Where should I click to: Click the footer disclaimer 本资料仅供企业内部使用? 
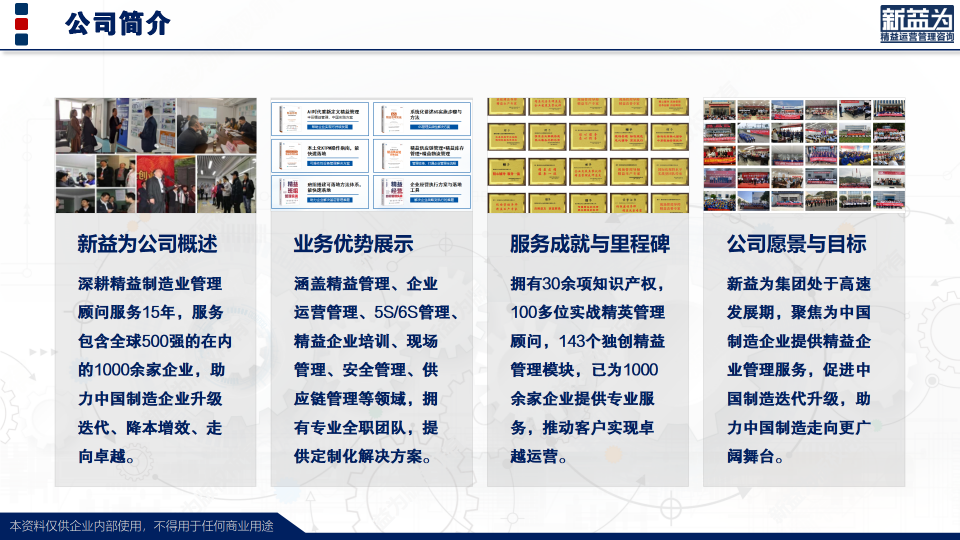pos(140,525)
